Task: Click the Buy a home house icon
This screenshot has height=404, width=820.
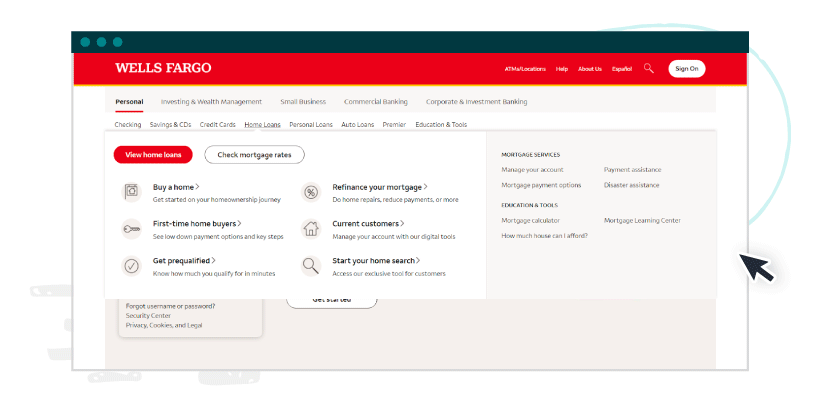Action: click(x=131, y=192)
